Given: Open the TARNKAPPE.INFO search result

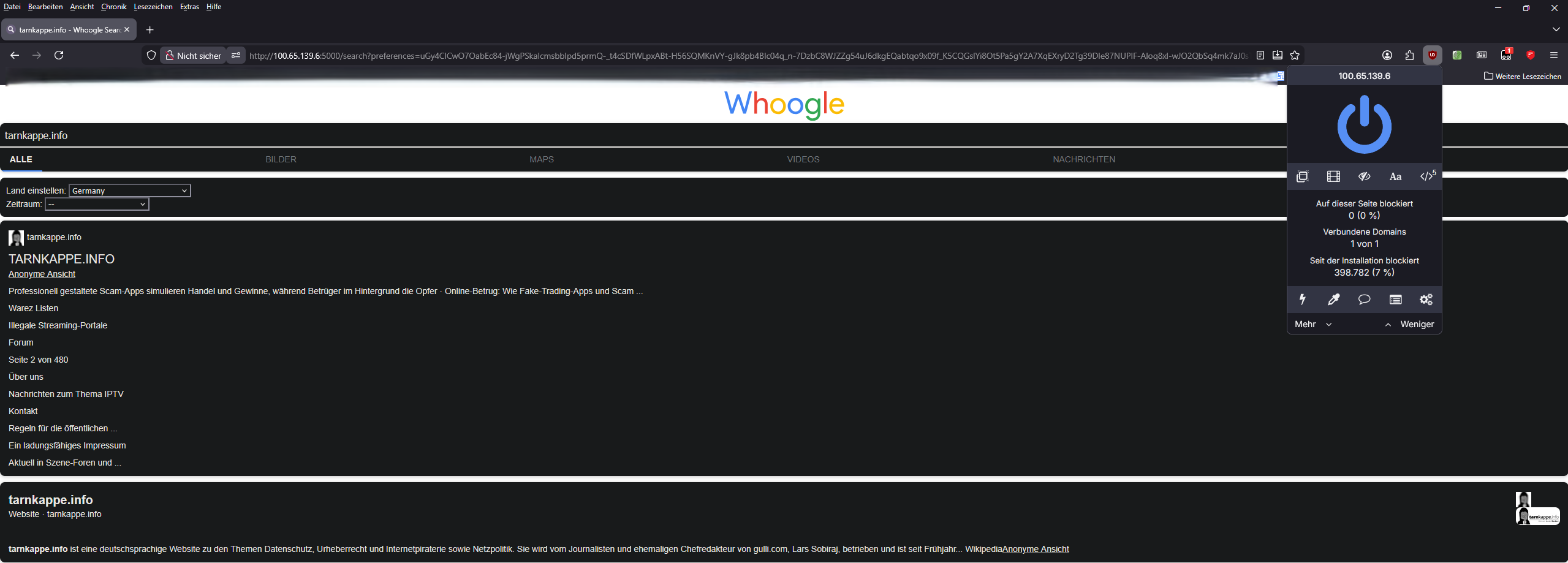Looking at the screenshot, I should coord(61,259).
